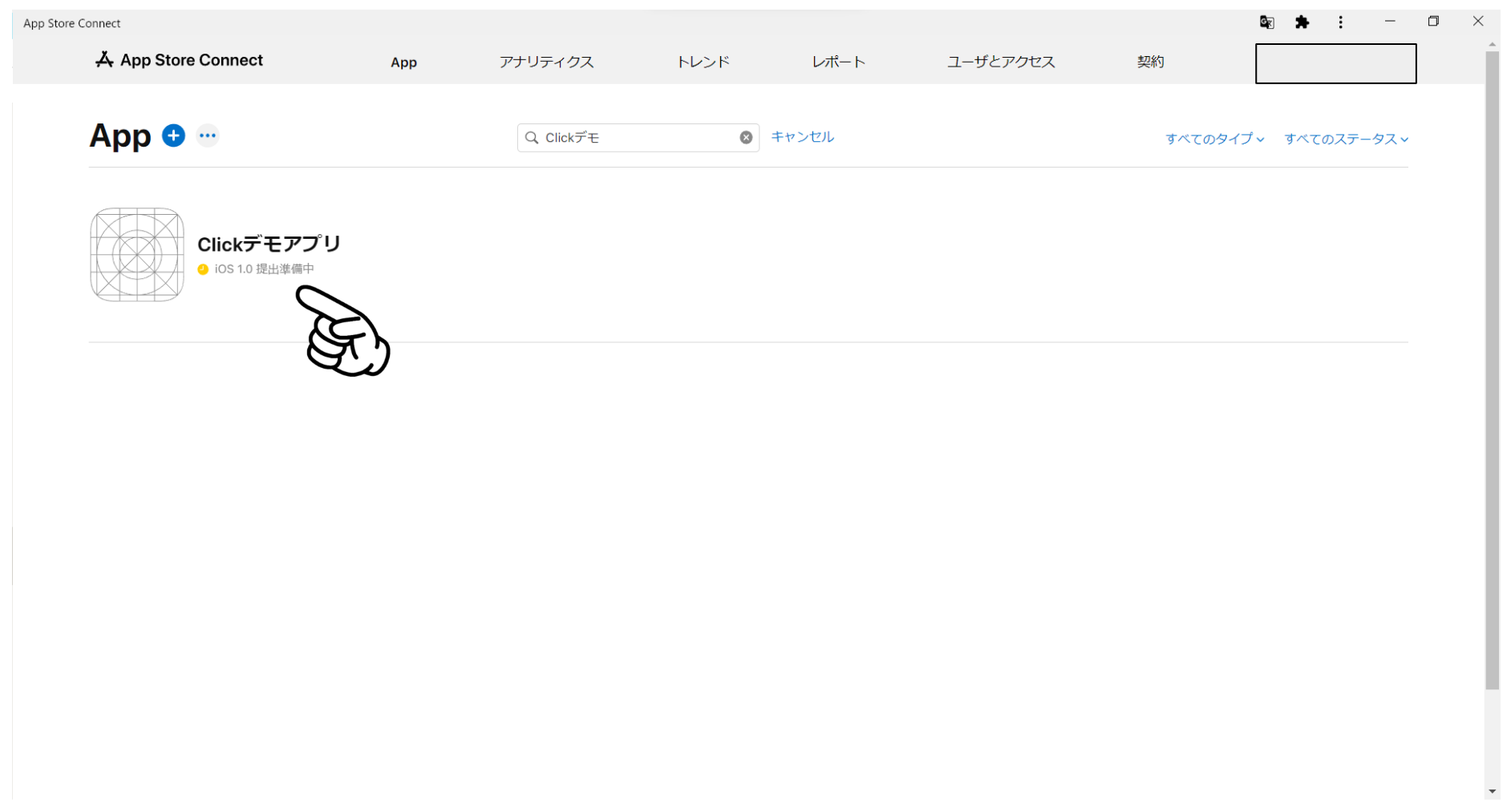Open the vertical three-dots browser menu
The image size is (1507, 812).
[x=1340, y=22]
